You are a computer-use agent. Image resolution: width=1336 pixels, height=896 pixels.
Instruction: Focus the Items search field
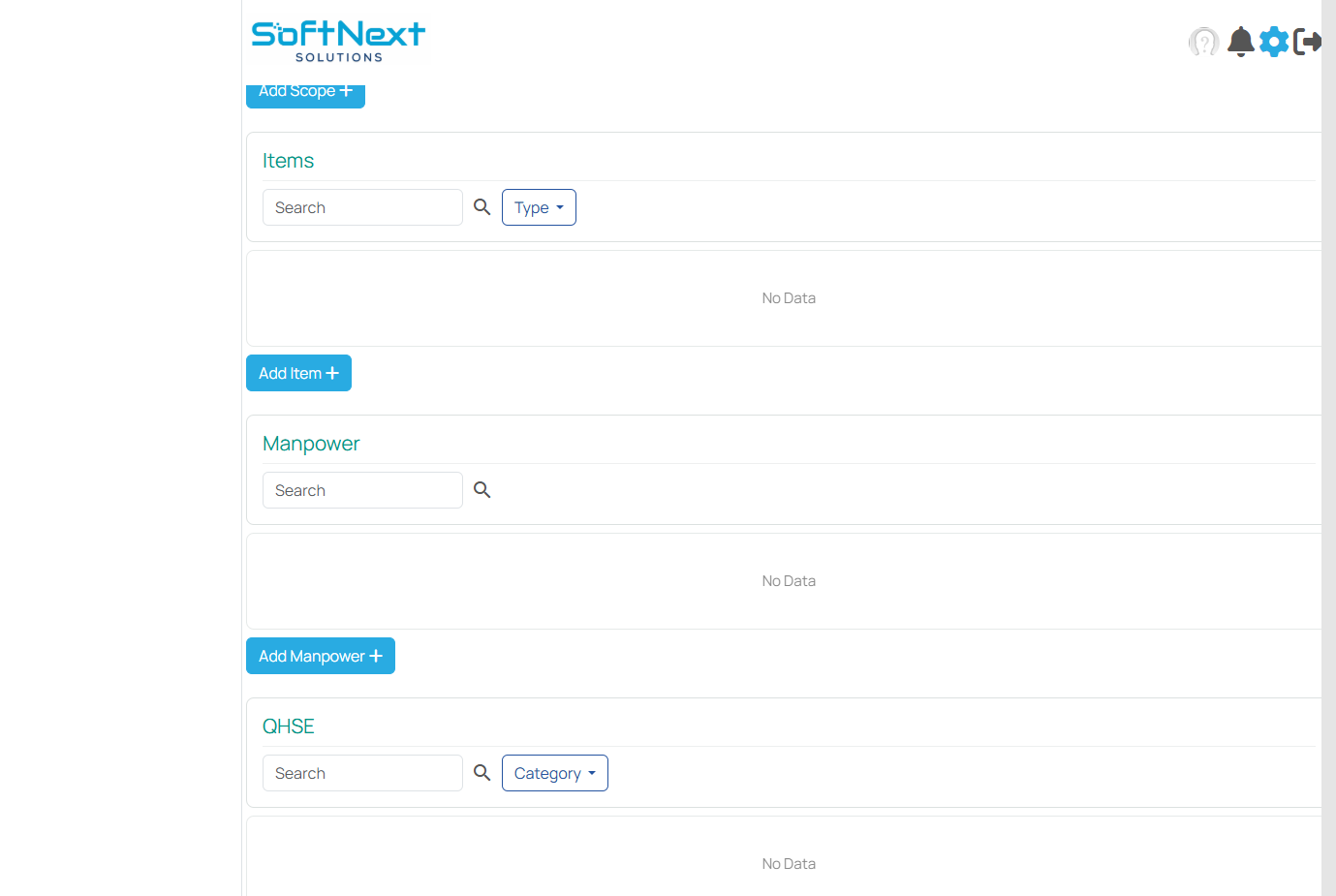(362, 207)
